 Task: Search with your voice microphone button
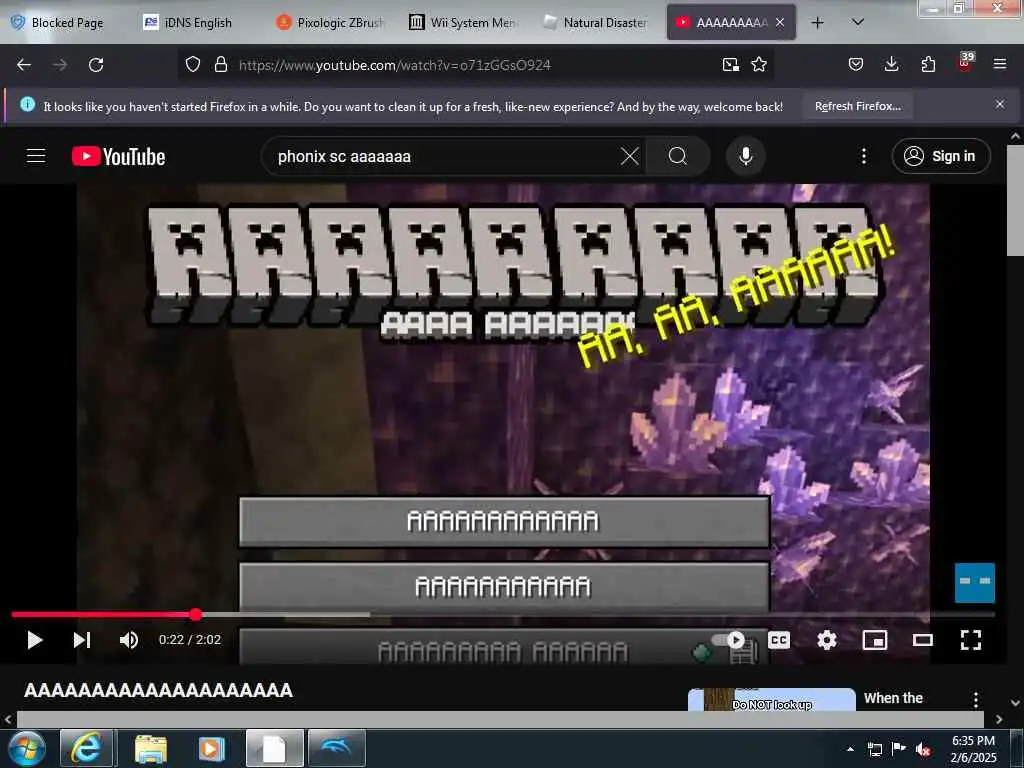745,156
